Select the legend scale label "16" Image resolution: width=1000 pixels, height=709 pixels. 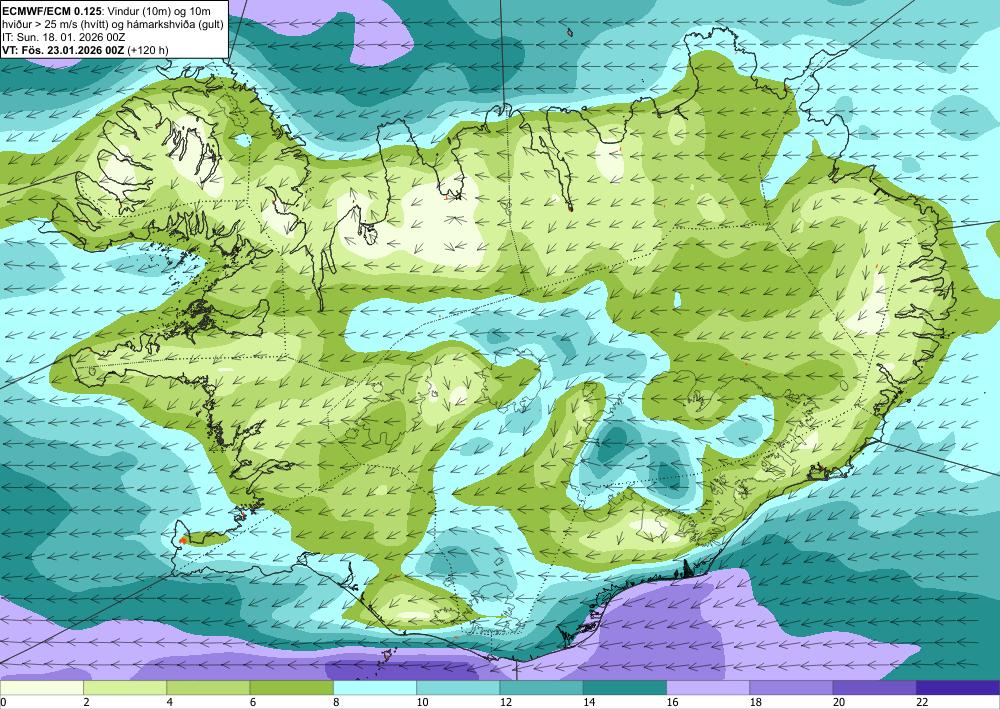[x=672, y=702]
